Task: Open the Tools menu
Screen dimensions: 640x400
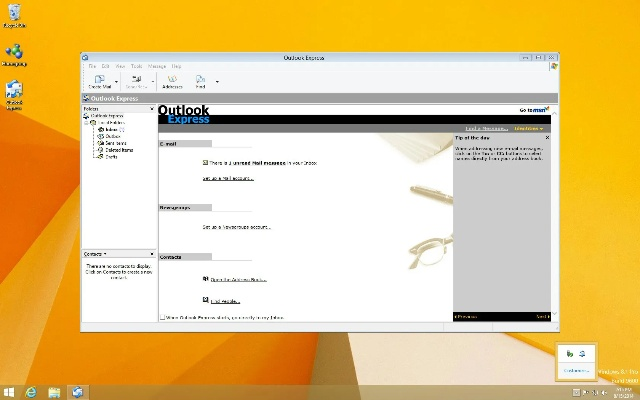Action: pyautogui.click(x=135, y=66)
